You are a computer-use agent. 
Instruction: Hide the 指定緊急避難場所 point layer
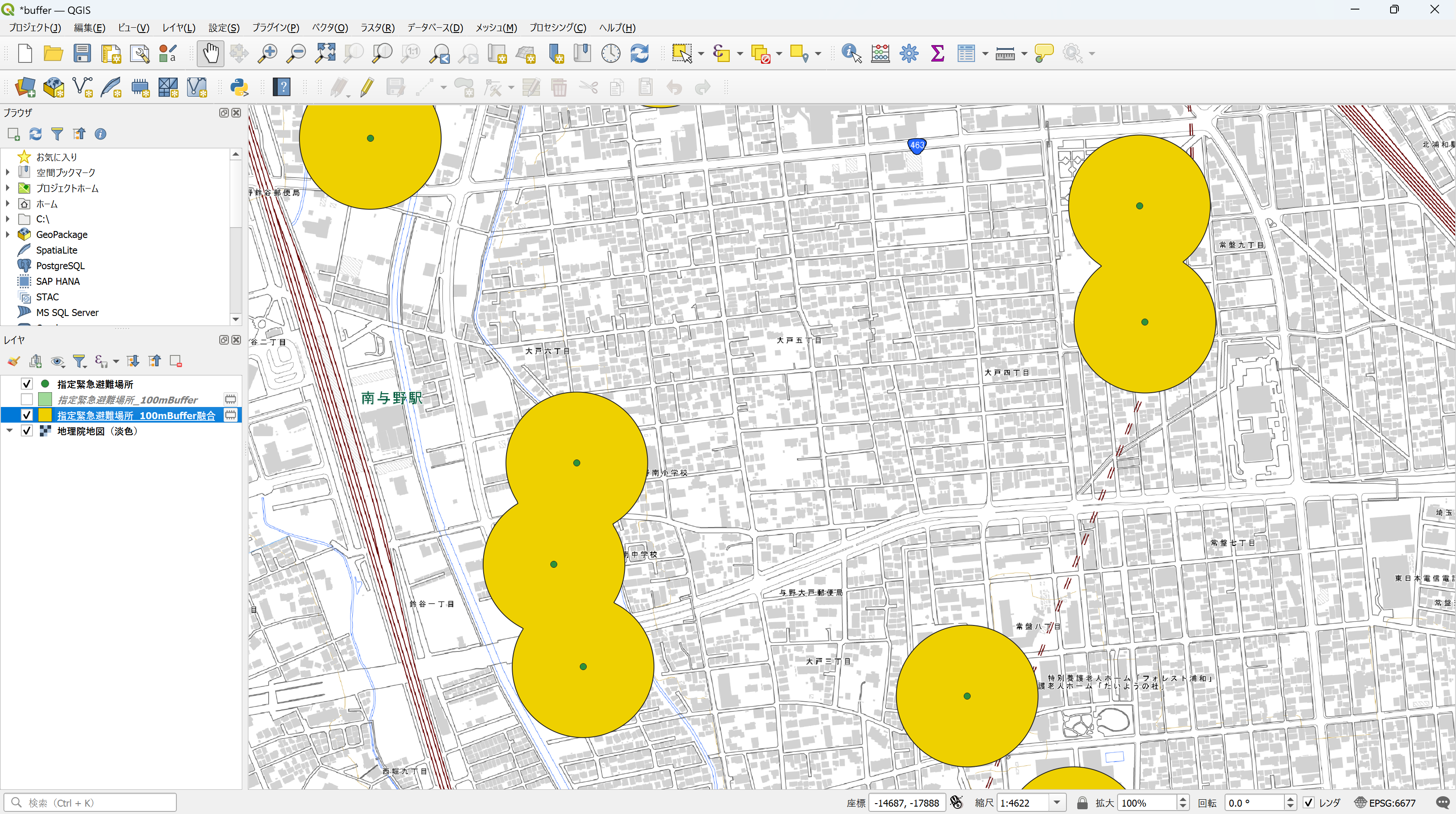tap(26, 384)
